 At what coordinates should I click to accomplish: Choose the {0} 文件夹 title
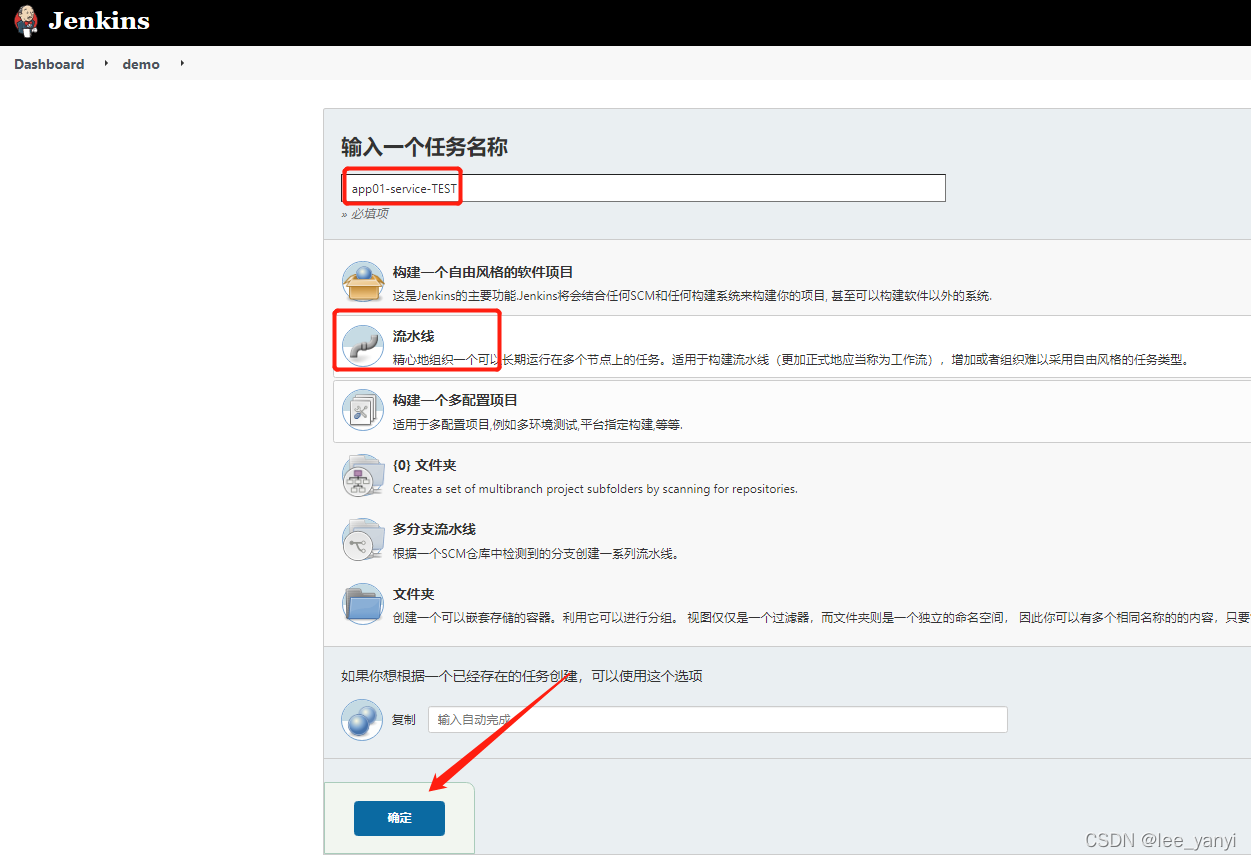(x=424, y=465)
